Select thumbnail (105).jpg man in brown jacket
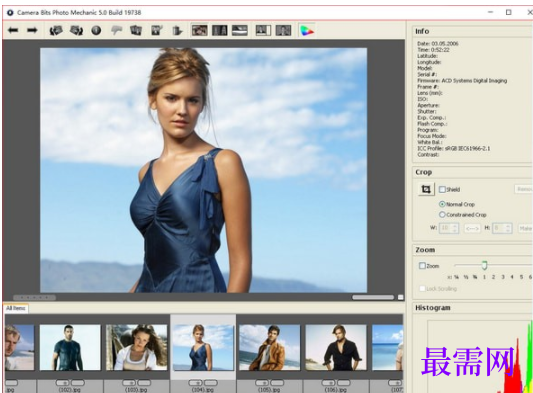 (270, 347)
